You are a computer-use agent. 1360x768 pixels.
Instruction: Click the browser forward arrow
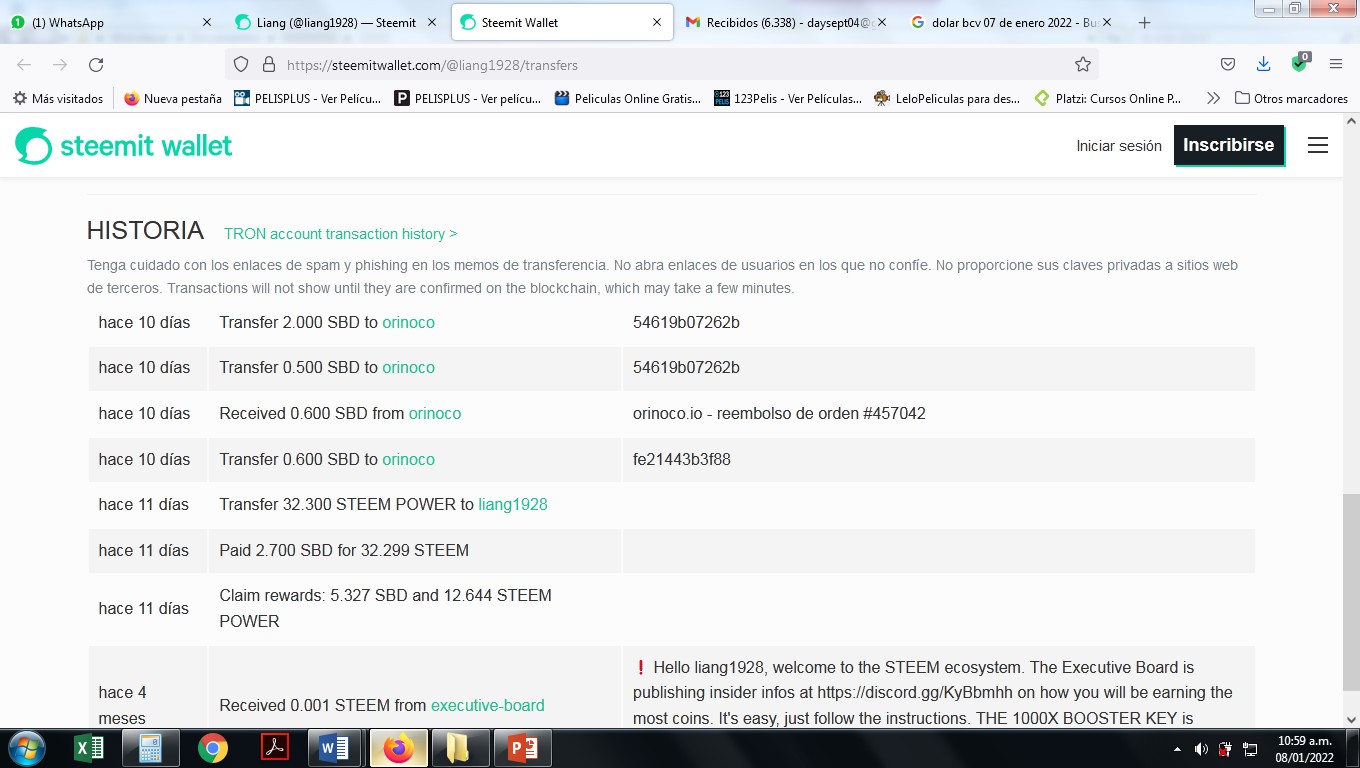[x=60, y=65]
